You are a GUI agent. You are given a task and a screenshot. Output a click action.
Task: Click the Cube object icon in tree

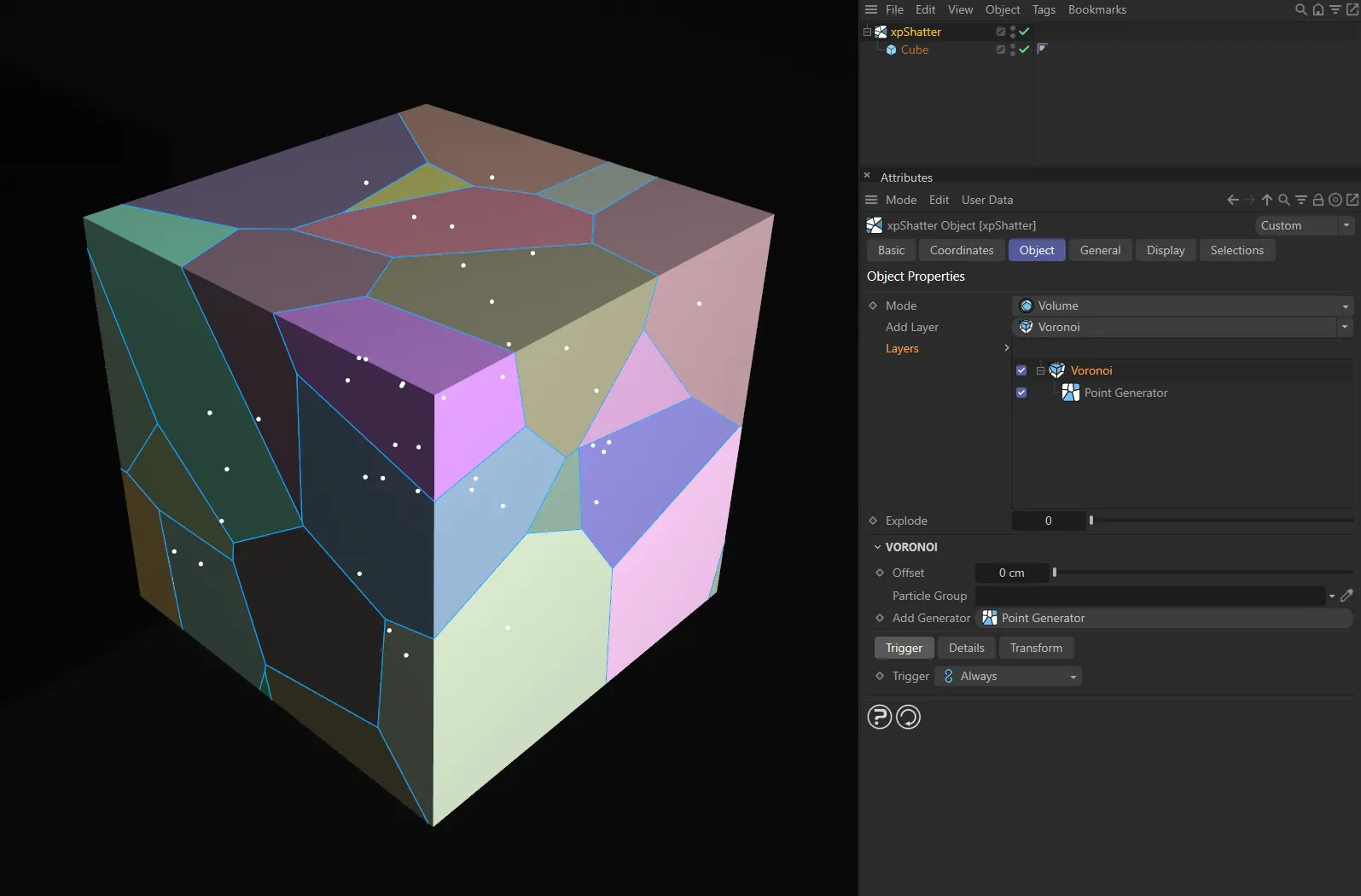(891, 49)
